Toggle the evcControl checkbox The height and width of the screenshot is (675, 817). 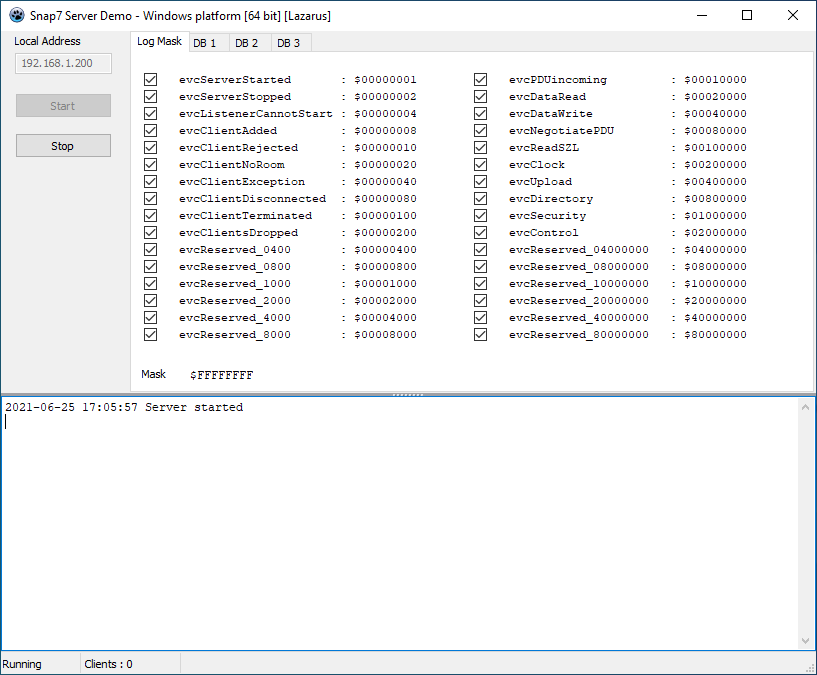tap(480, 232)
